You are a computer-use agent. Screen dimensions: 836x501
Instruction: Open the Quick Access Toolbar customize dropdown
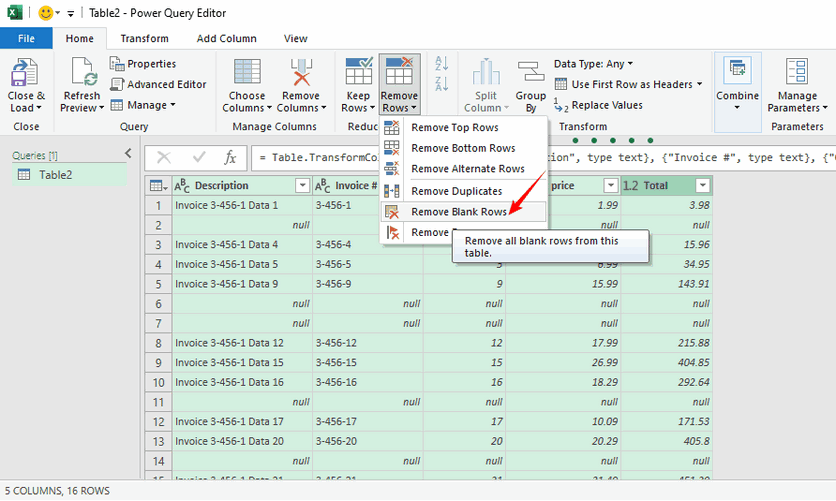click(x=70, y=13)
